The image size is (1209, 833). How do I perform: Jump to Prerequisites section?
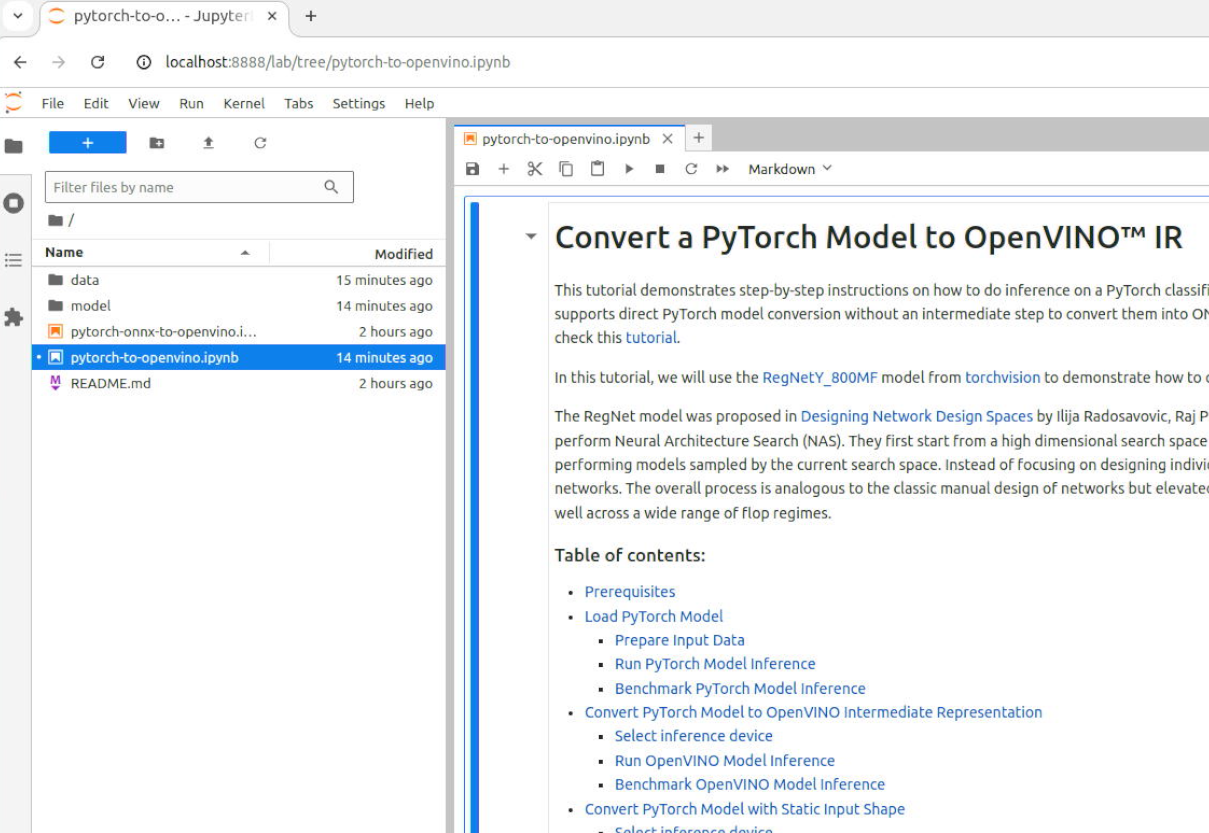(630, 592)
